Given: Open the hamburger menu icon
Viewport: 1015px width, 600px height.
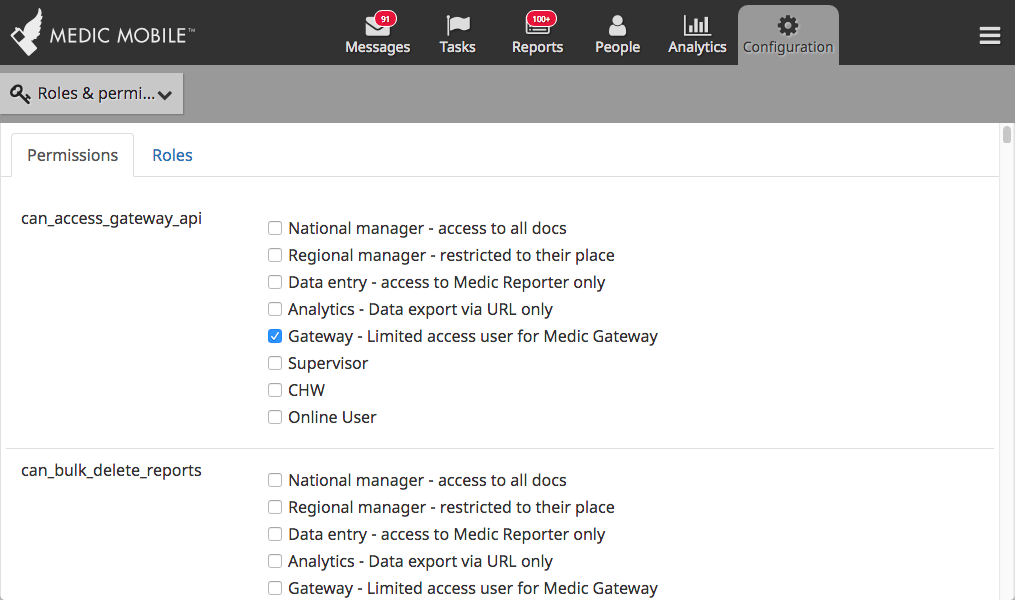Looking at the screenshot, I should pyautogui.click(x=990, y=36).
